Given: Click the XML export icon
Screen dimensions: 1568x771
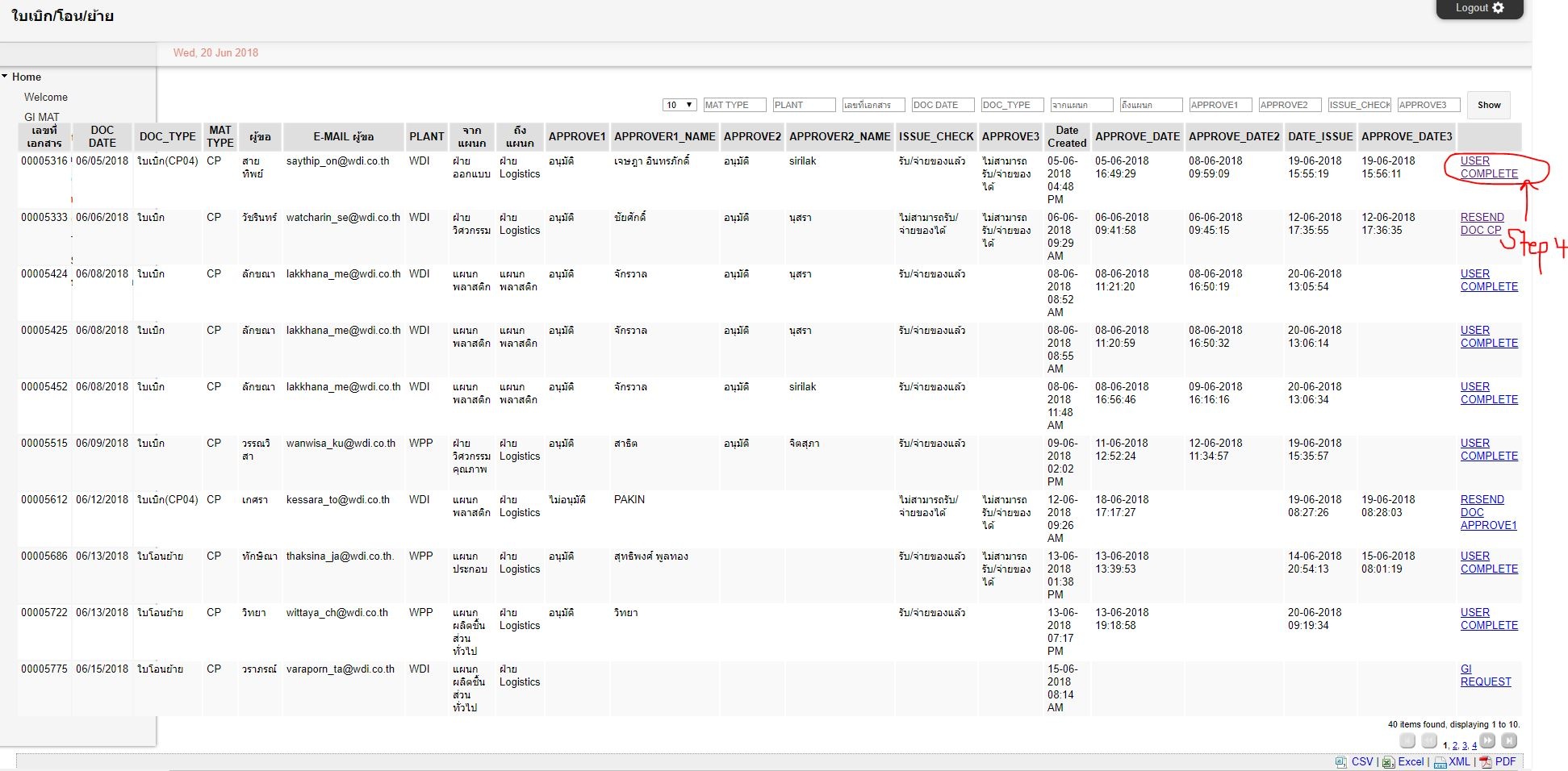Looking at the screenshot, I should (1440, 762).
